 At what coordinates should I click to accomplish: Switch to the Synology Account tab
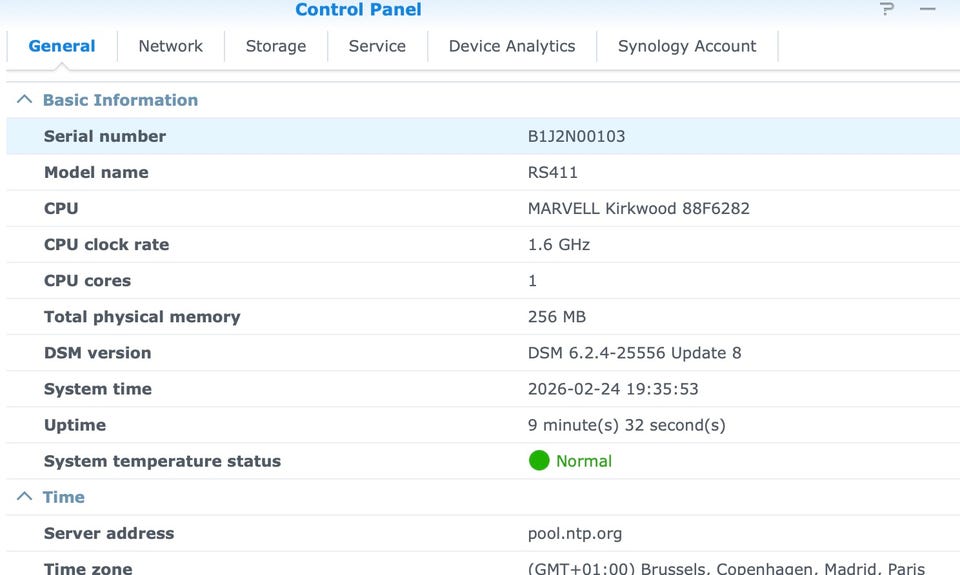687,46
